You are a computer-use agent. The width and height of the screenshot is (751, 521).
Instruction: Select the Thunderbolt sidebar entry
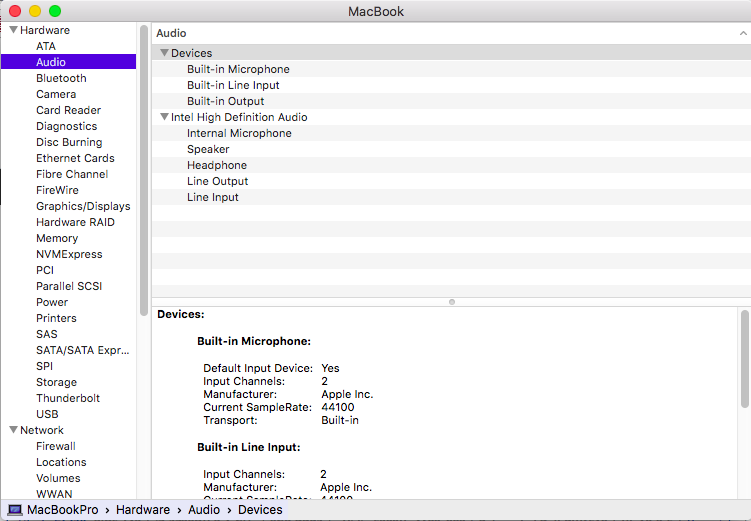coord(68,398)
